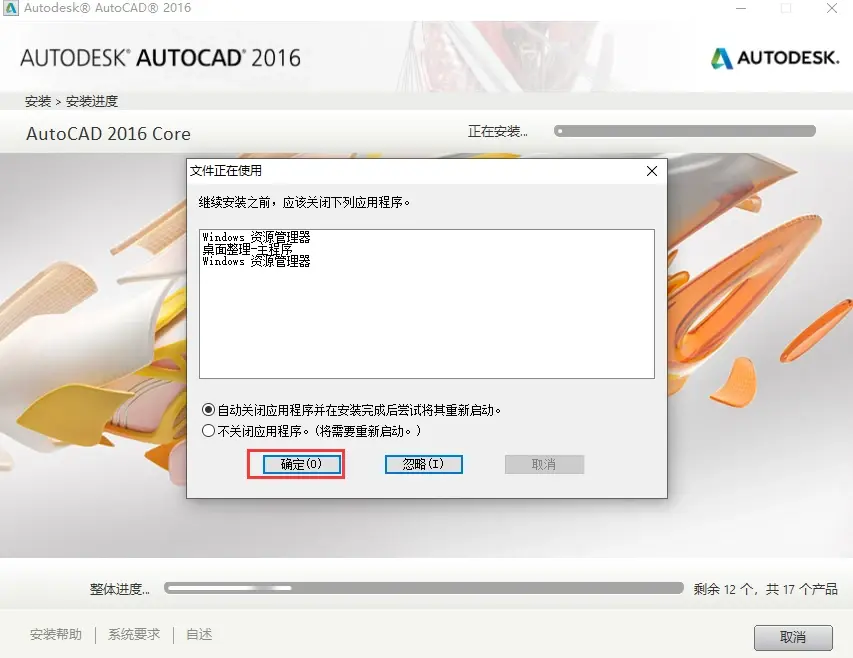Select 自动关闭应用程序 radio option

click(208, 409)
